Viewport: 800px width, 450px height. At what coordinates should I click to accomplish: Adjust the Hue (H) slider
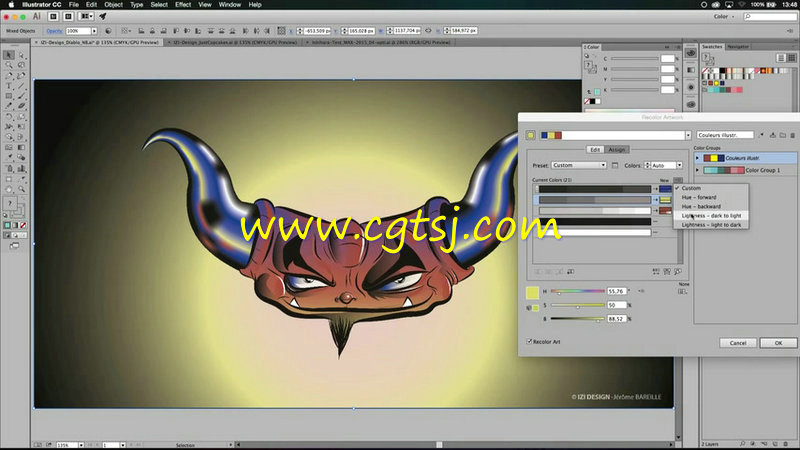[x=578, y=291]
